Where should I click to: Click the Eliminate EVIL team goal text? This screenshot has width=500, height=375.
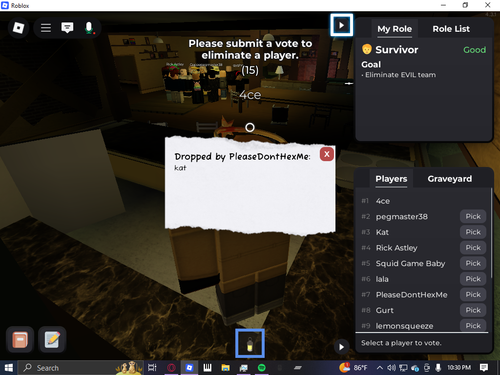tap(400, 75)
